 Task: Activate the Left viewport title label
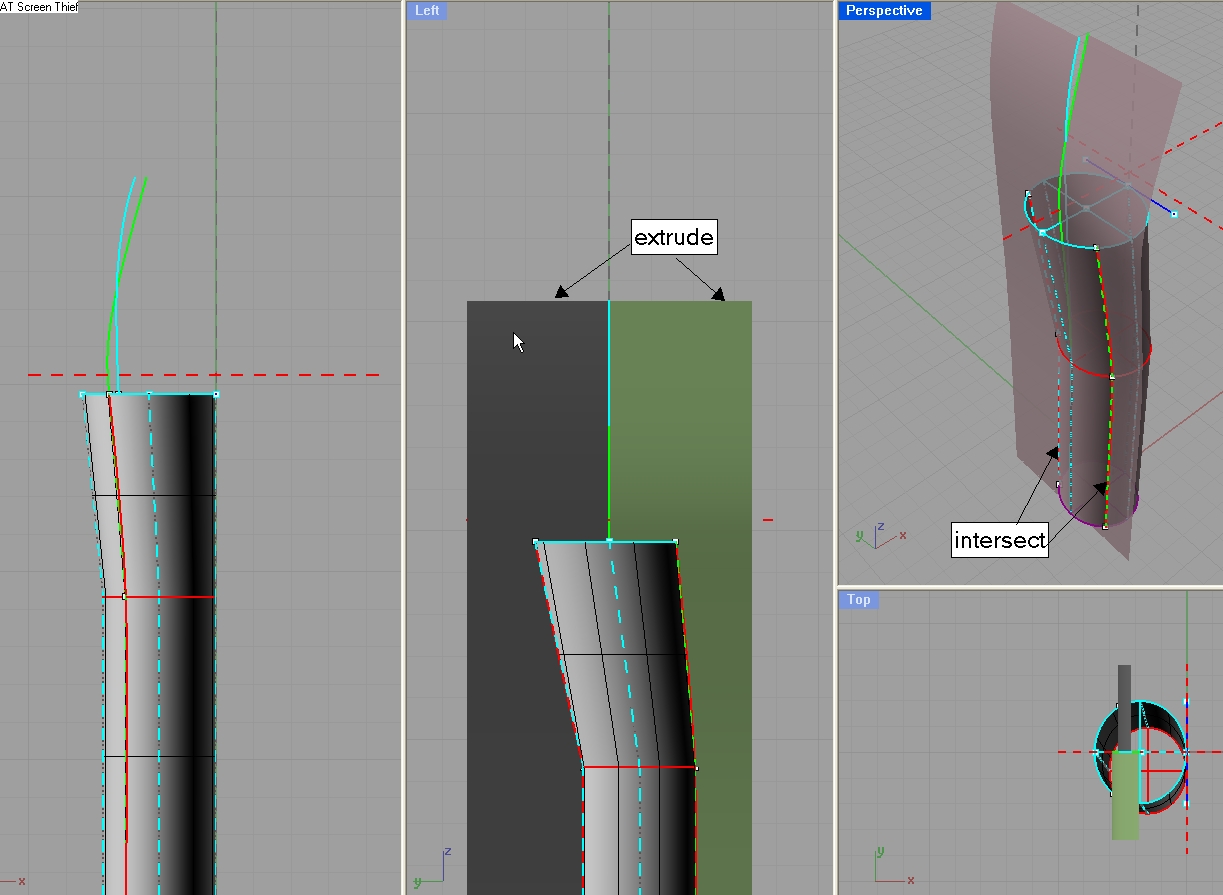pos(426,11)
